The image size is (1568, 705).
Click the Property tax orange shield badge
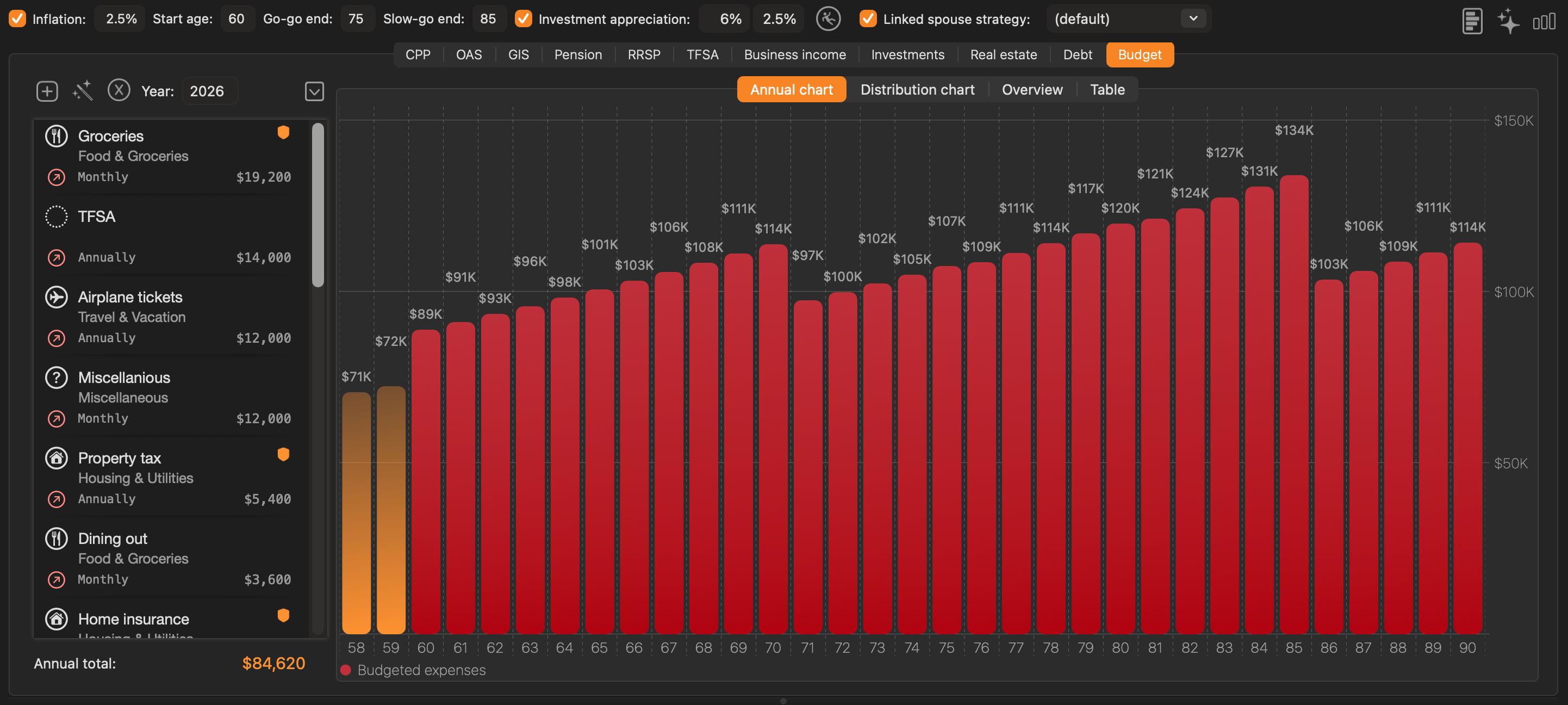coord(283,454)
